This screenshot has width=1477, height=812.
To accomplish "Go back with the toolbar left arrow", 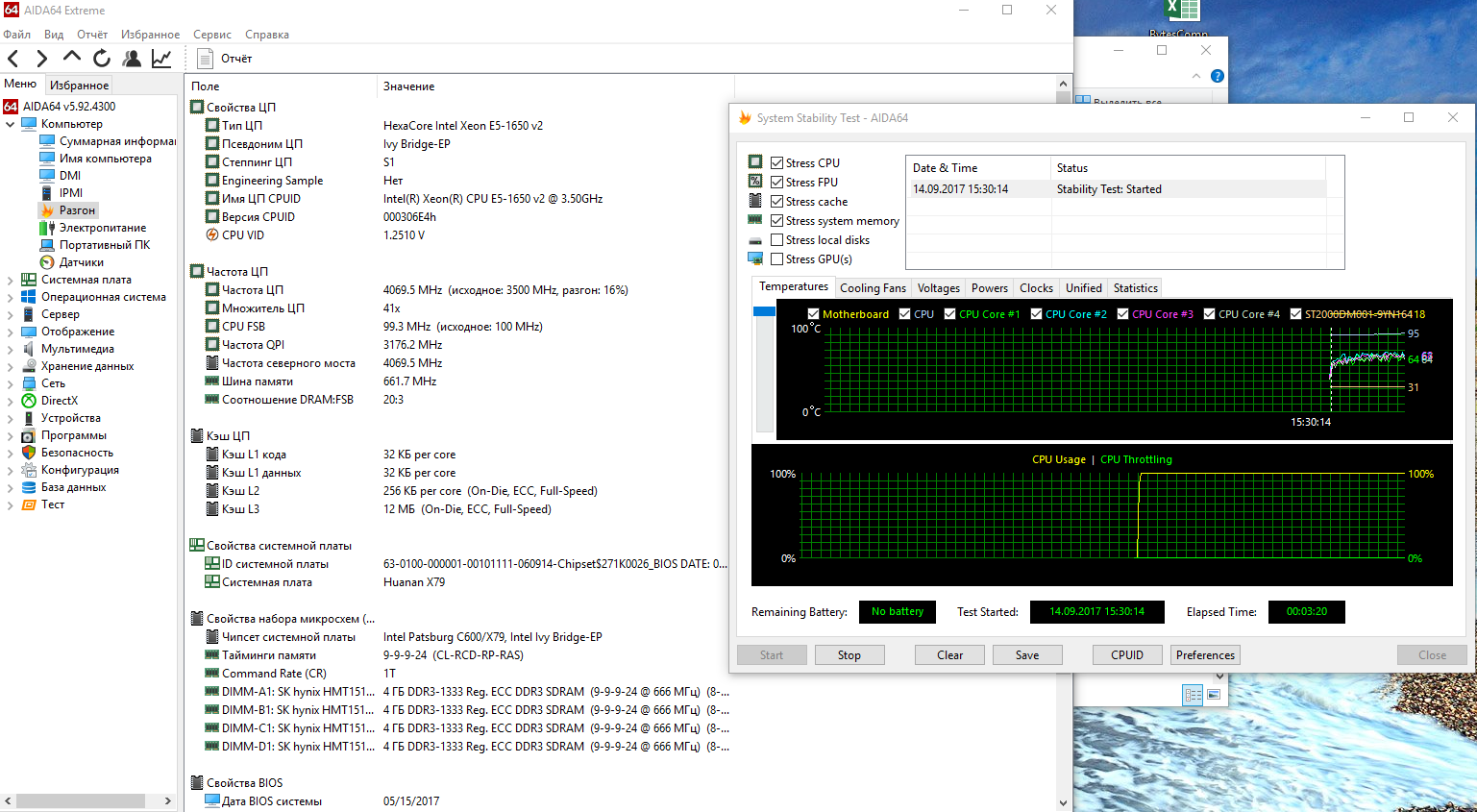I will (x=13, y=59).
